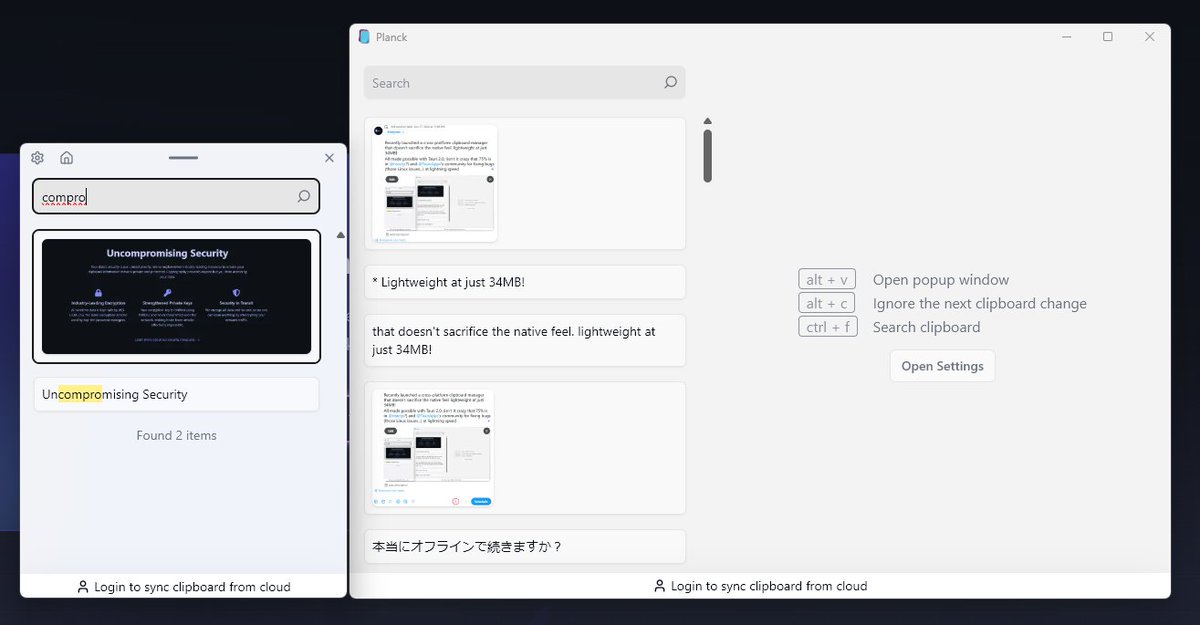Click search magnifier icon in Planck window
The width and height of the screenshot is (1200, 625).
670,83
